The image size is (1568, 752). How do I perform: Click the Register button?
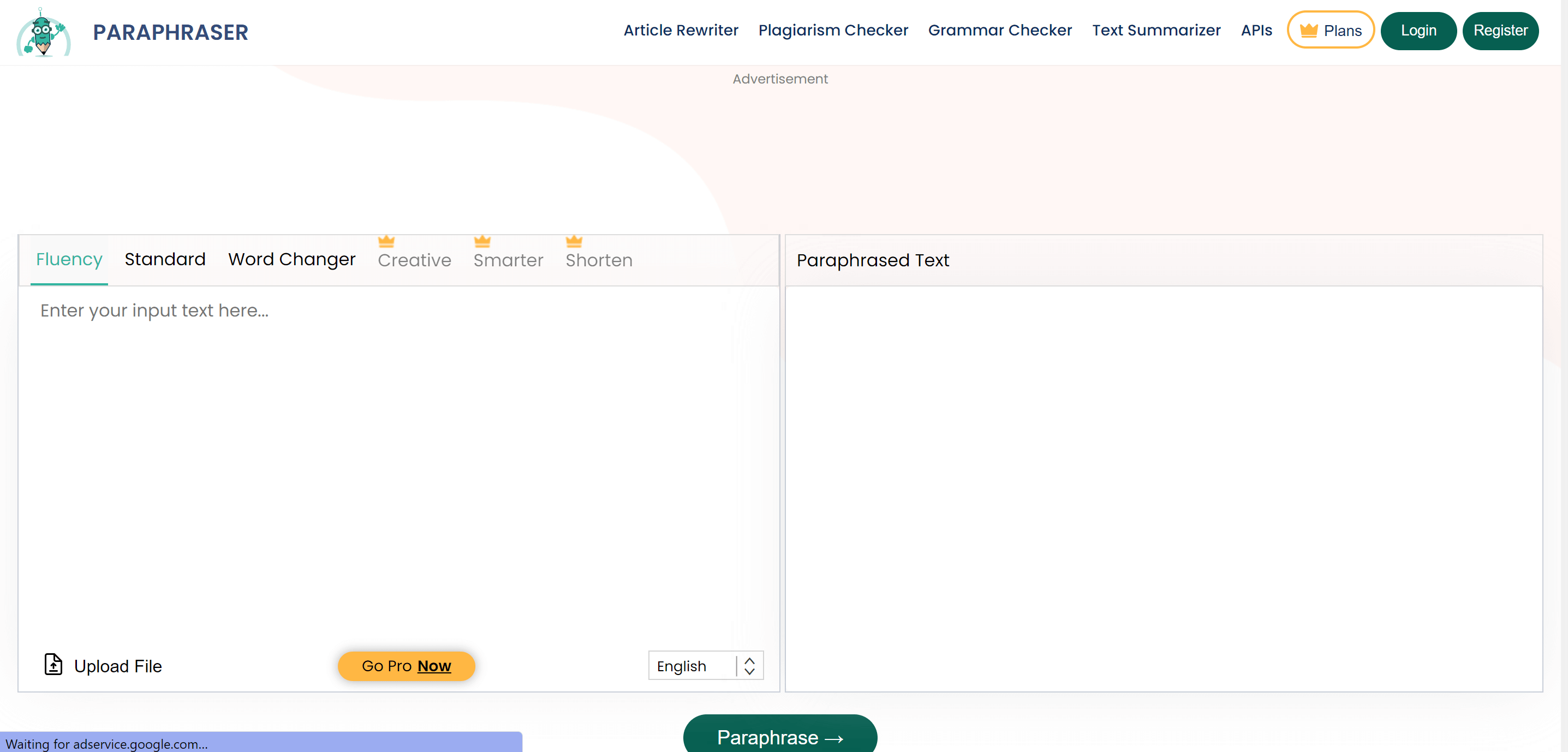(1500, 31)
